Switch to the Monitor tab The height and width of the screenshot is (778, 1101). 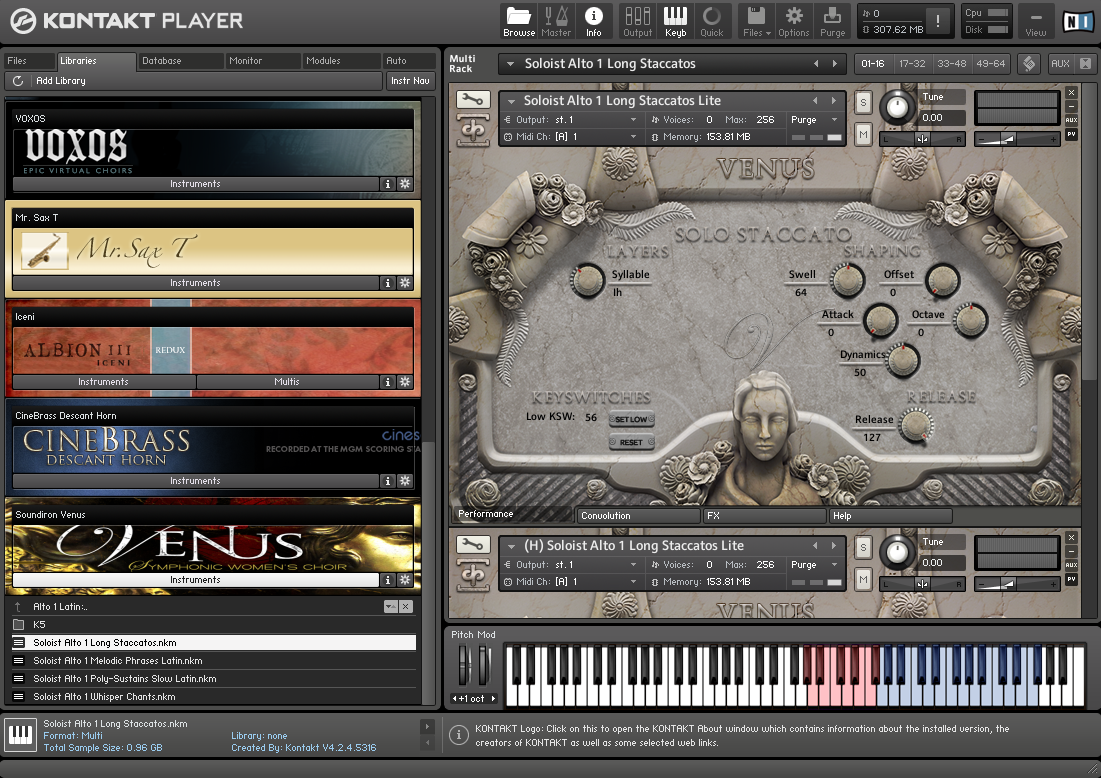pyautogui.click(x=263, y=61)
